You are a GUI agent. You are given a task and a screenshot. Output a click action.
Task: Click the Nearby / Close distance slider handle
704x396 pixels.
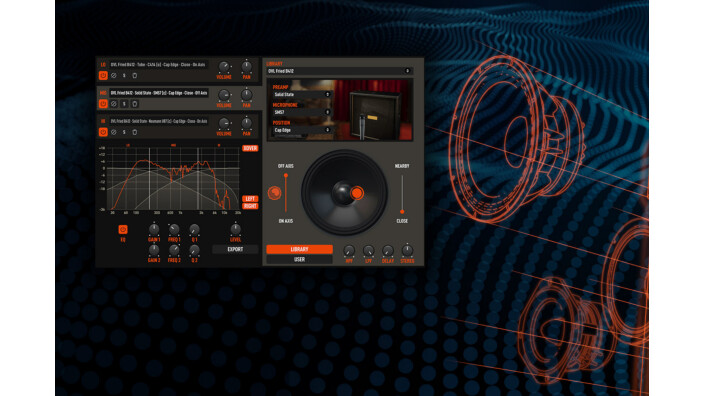point(402,211)
